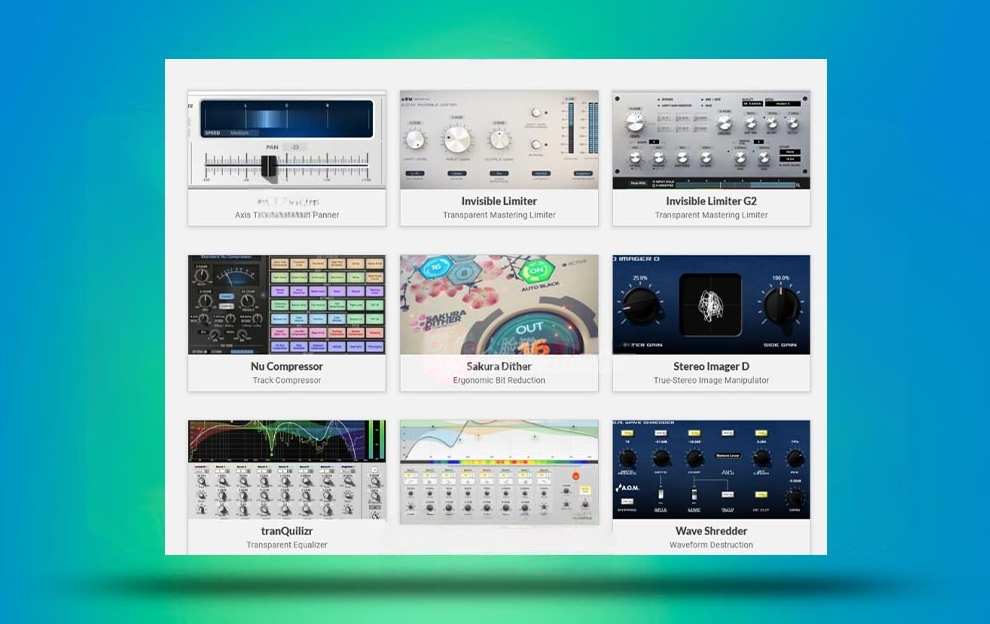Open the tranQuilizr equalizer plugin thumbnail

pos(287,469)
